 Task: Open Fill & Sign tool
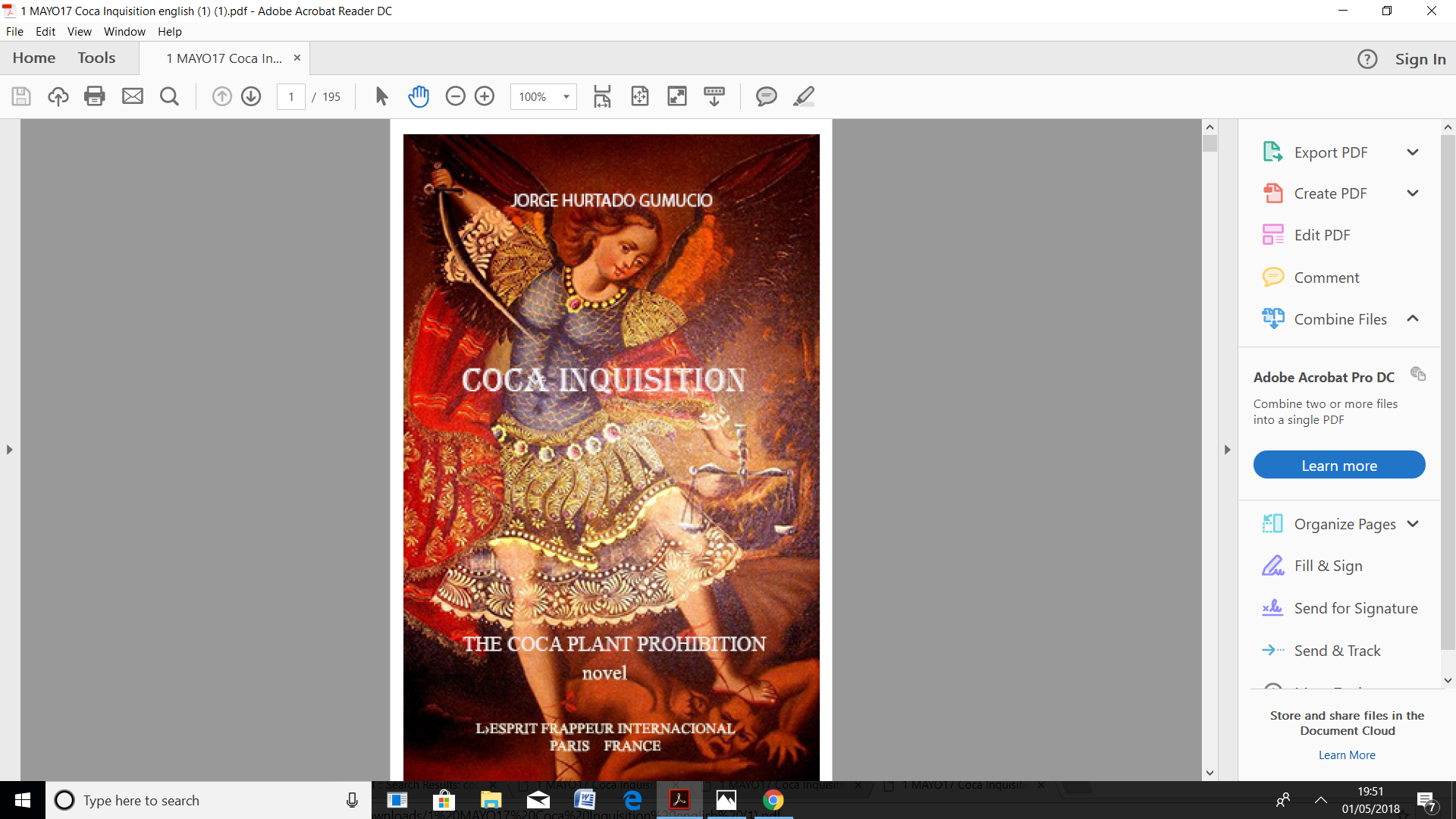click(1328, 566)
